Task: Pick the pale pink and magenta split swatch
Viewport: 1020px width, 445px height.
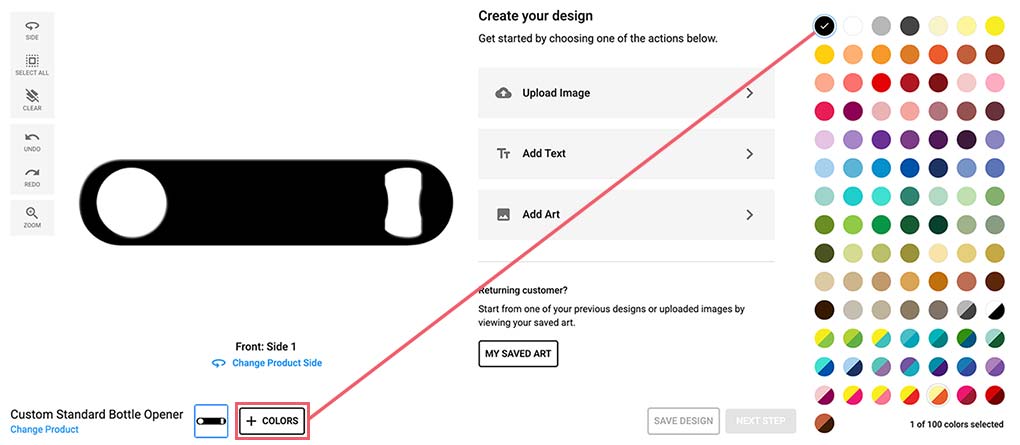Action: coord(824,395)
